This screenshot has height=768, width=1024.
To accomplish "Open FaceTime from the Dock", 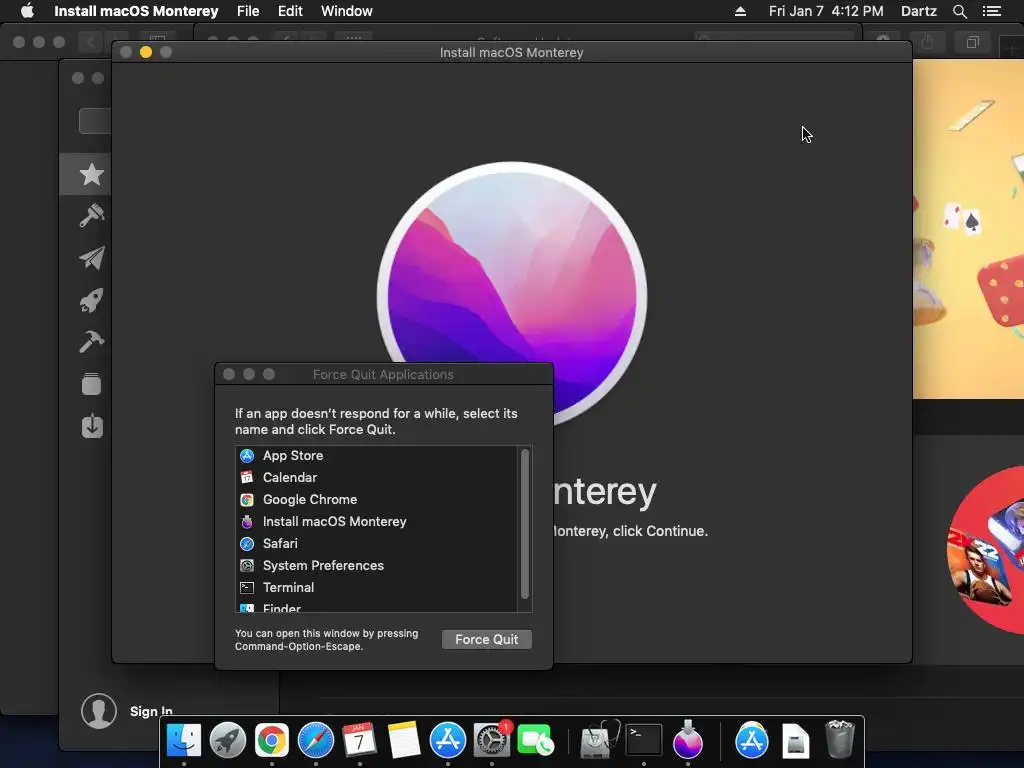I will coord(536,741).
